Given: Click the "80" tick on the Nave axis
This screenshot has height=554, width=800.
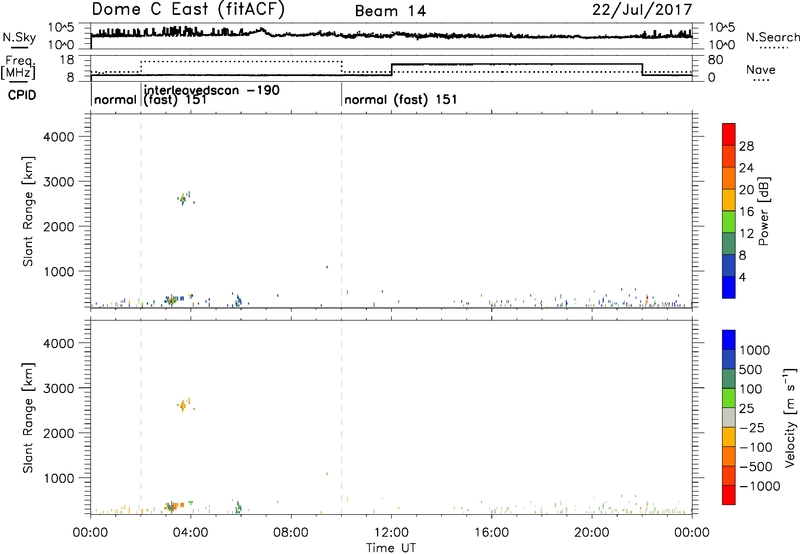Looking at the screenshot, I should pos(715,60).
